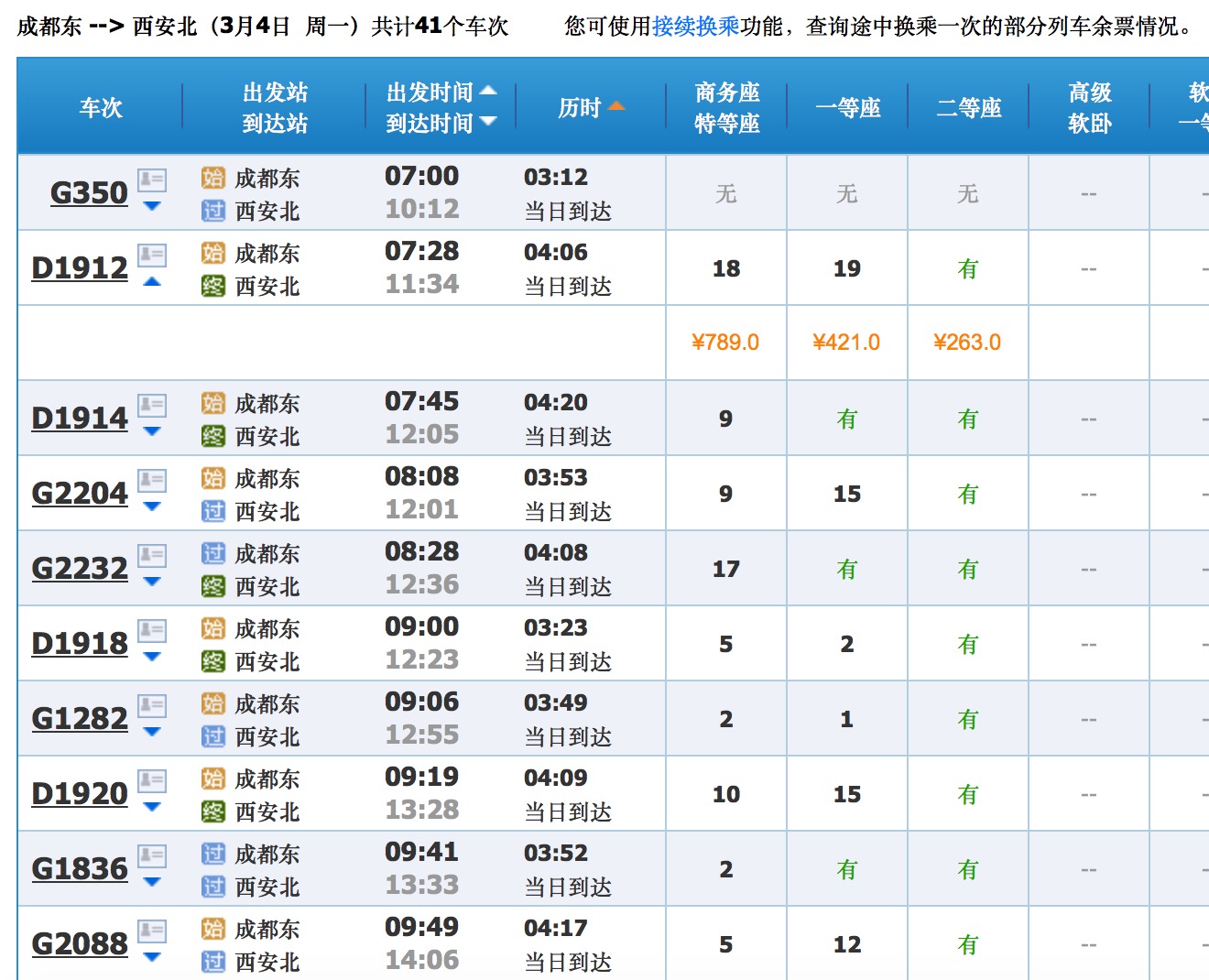Expand price details for train G2088
Screen dimensions: 1209x980
pos(152,957)
